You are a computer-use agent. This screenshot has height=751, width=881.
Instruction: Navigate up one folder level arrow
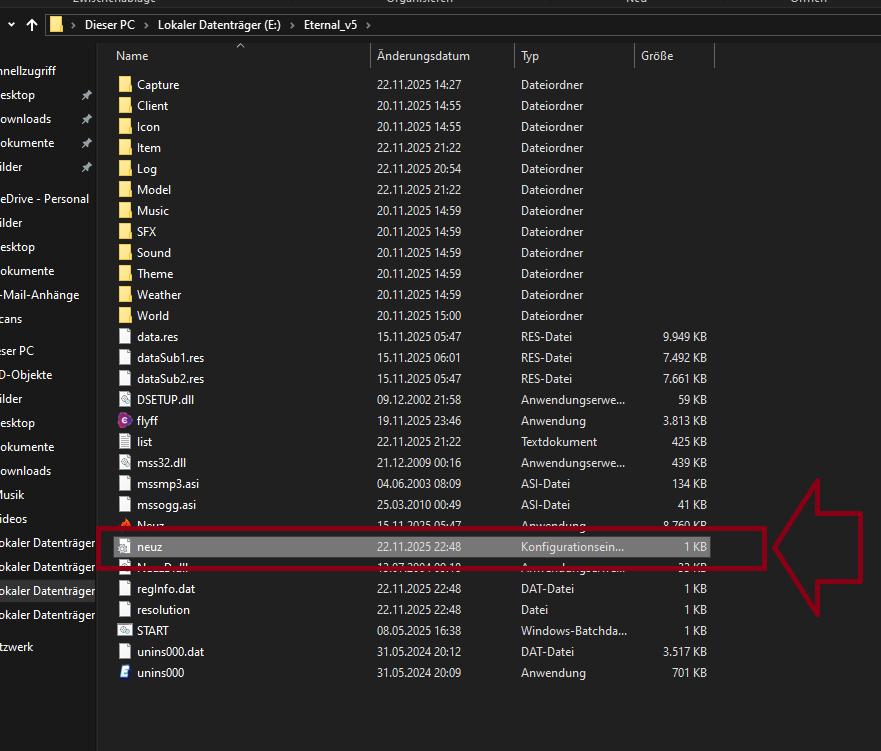tap(31, 24)
